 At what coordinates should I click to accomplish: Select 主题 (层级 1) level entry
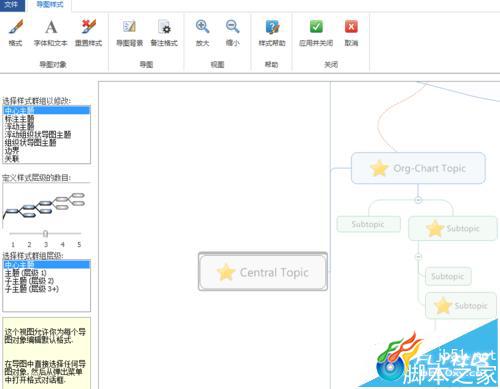[25, 273]
